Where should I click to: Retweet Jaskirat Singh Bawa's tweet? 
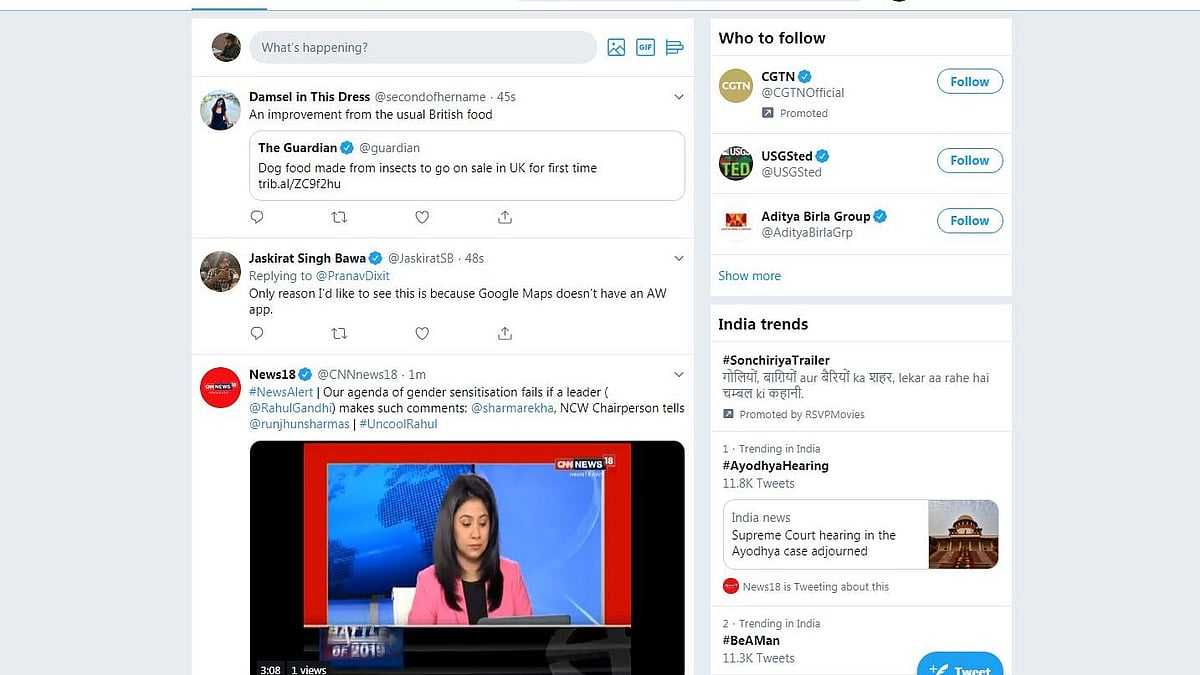339,333
